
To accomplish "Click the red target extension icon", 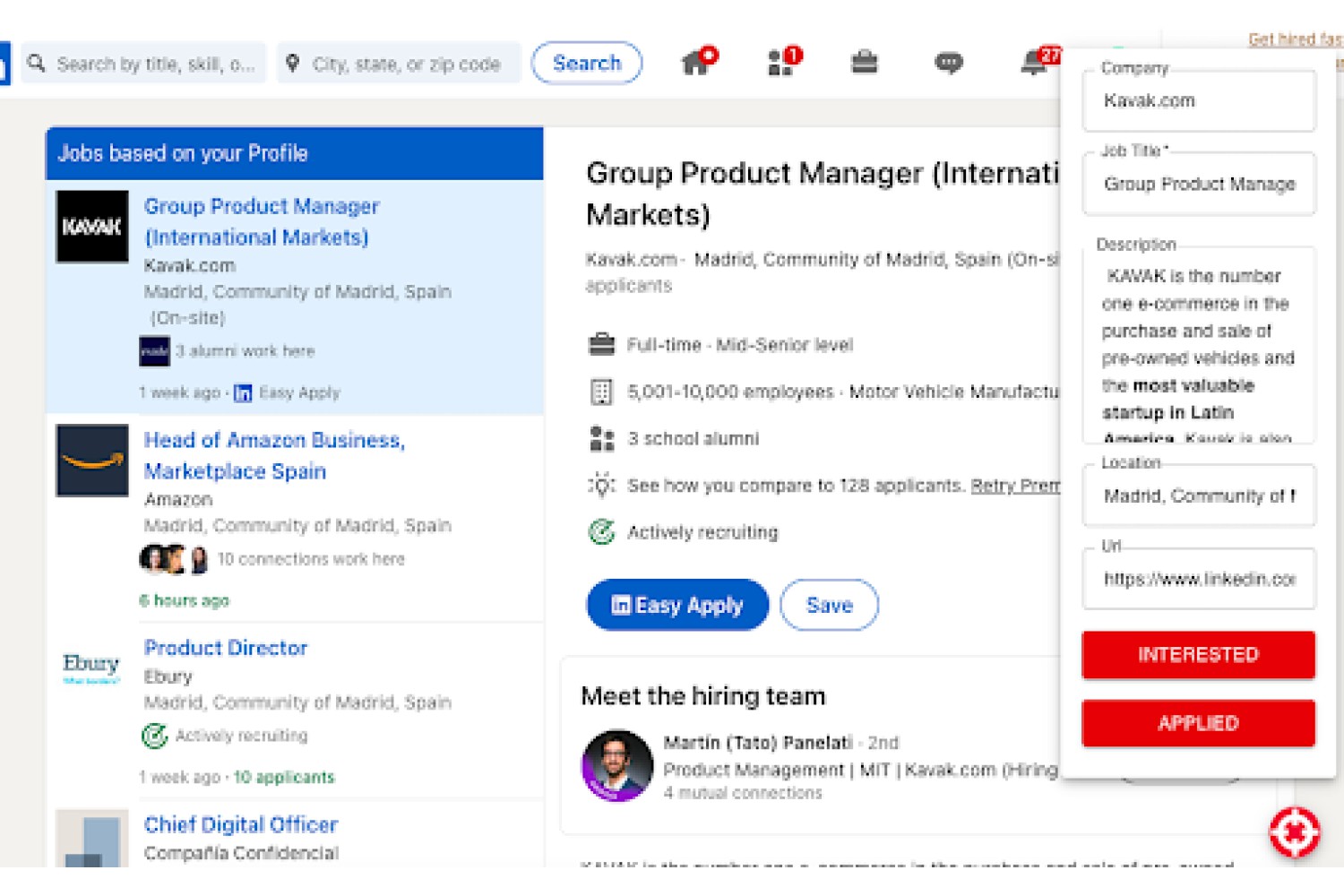I will tap(1294, 833).
